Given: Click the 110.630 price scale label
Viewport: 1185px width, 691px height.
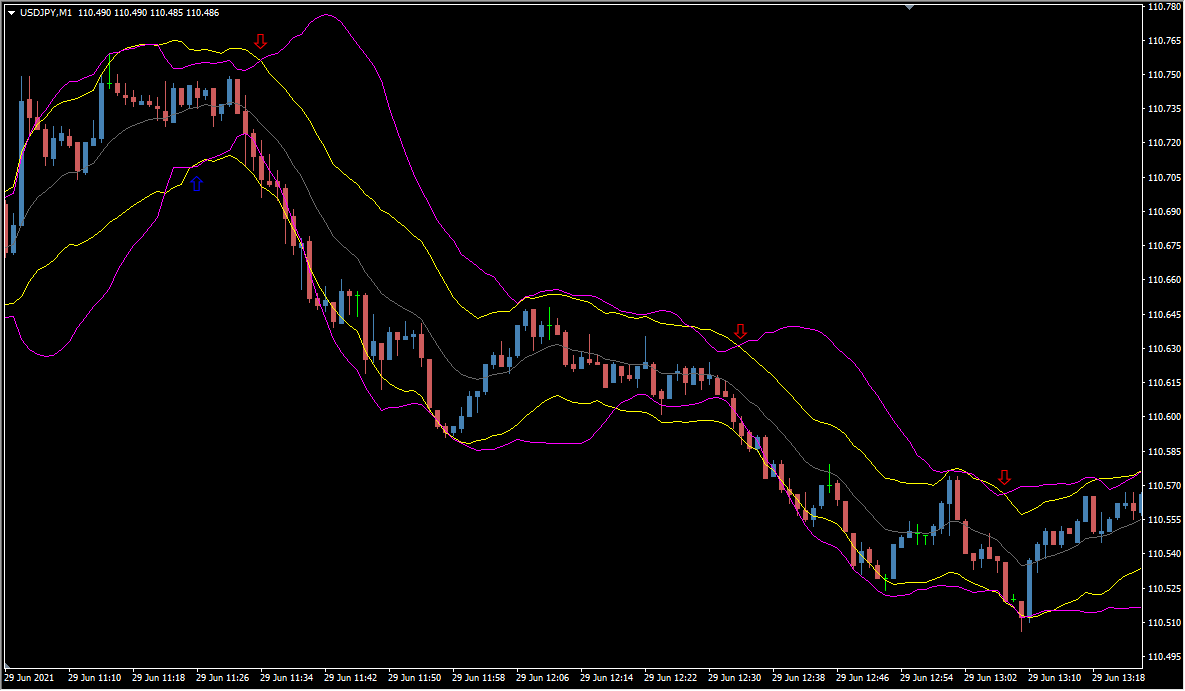Looking at the screenshot, I should coord(1164,349).
